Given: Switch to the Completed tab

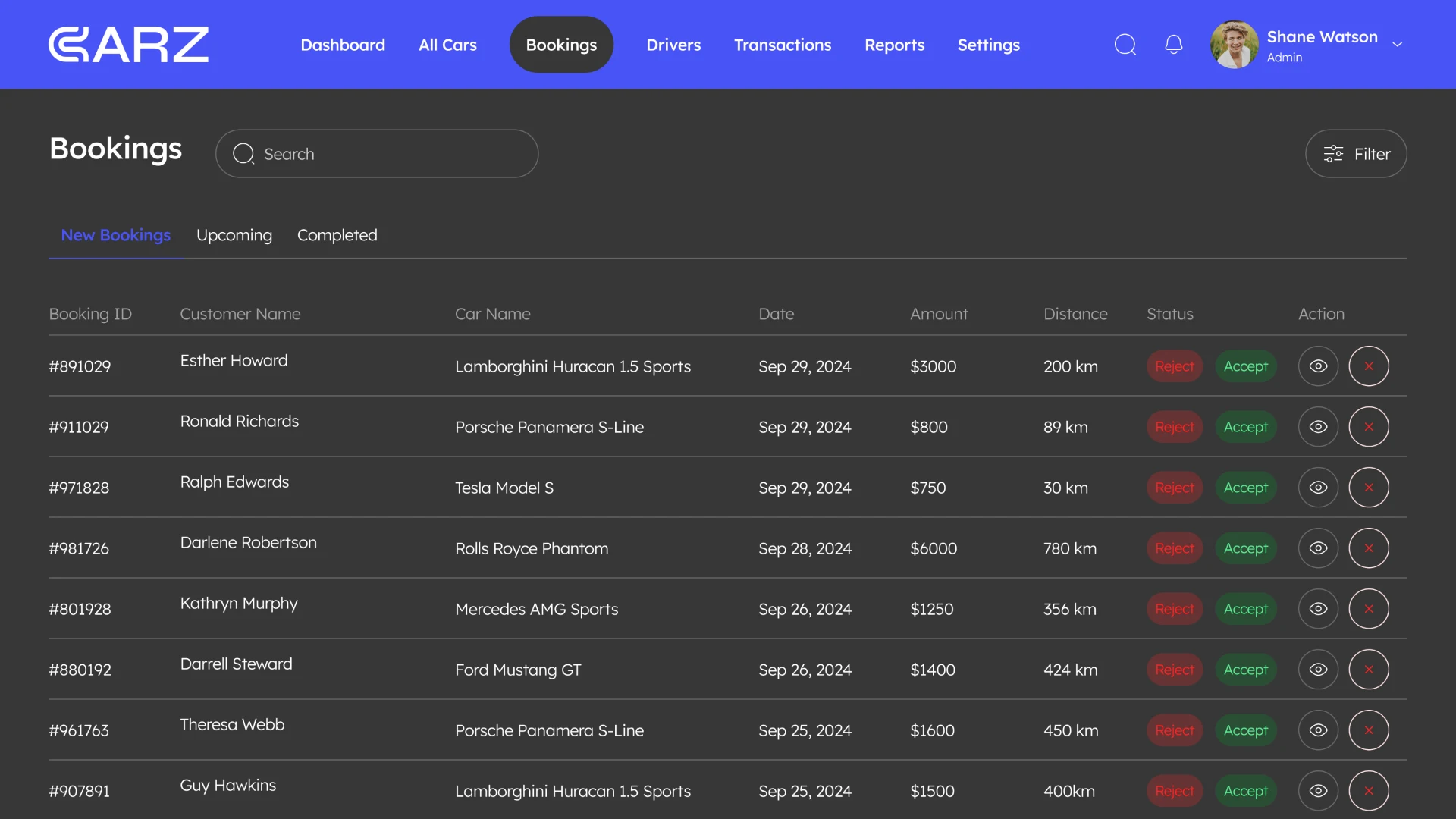Looking at the screenshot, I should pyautogui.click(x=337, y=235).
